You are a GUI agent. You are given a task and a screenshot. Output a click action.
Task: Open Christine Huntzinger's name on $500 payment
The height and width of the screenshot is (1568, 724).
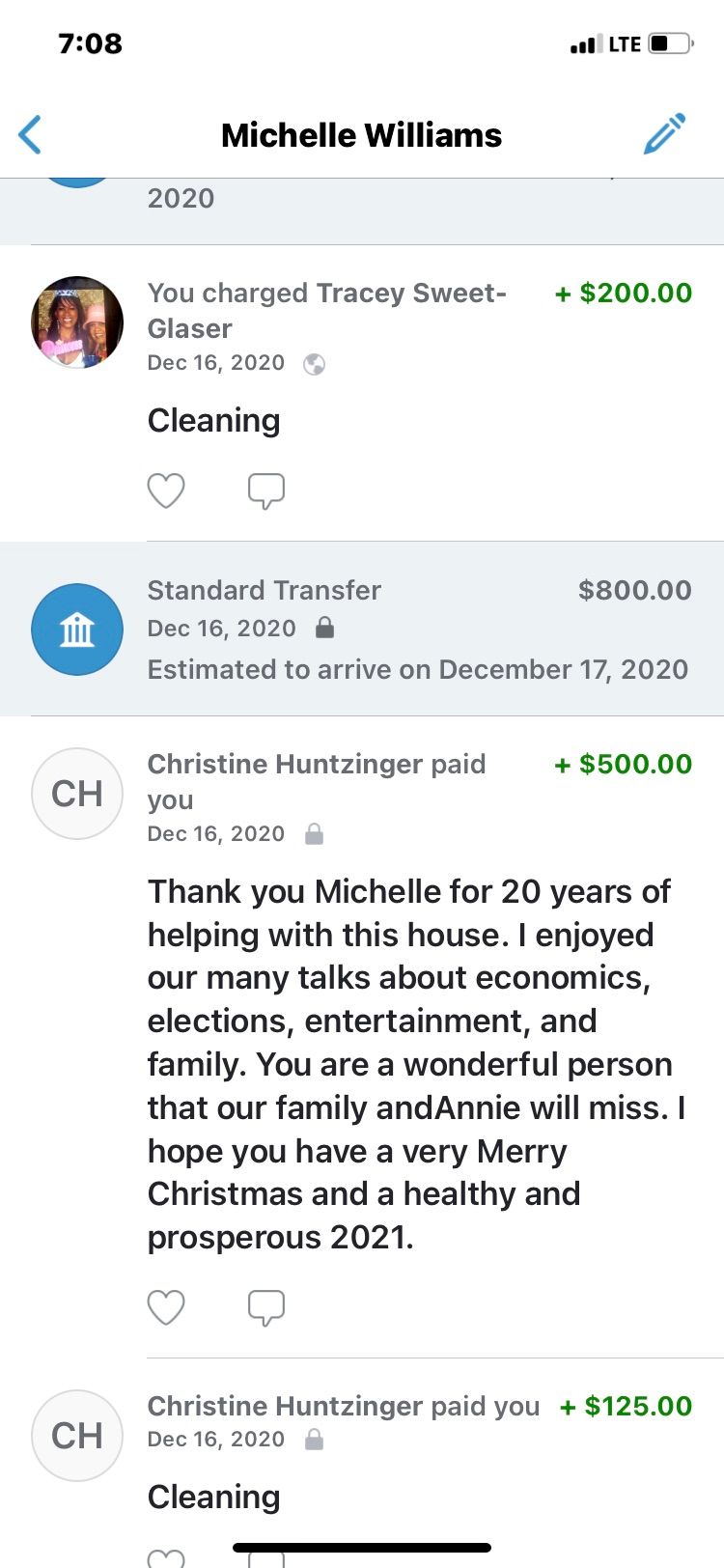[285, 764]
